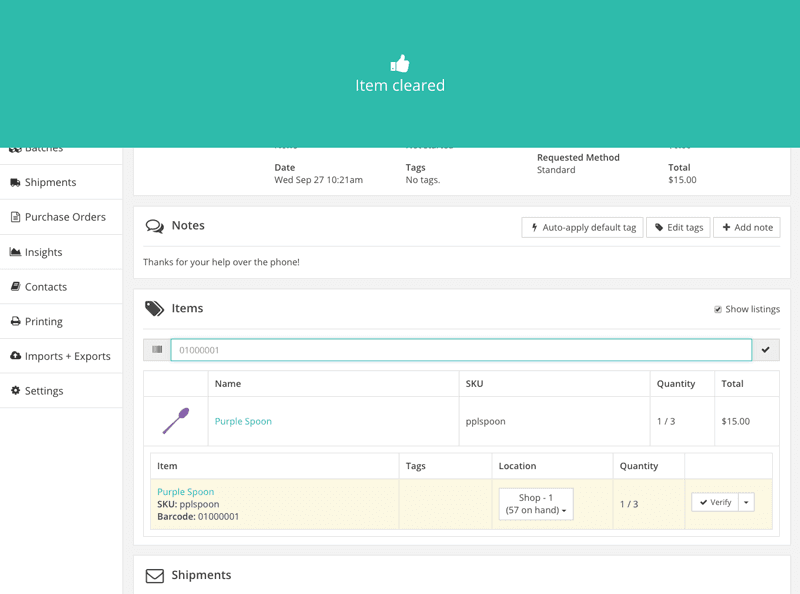Click the purple spoon product thumbnail
800x594 pixels.
[176, 421]
